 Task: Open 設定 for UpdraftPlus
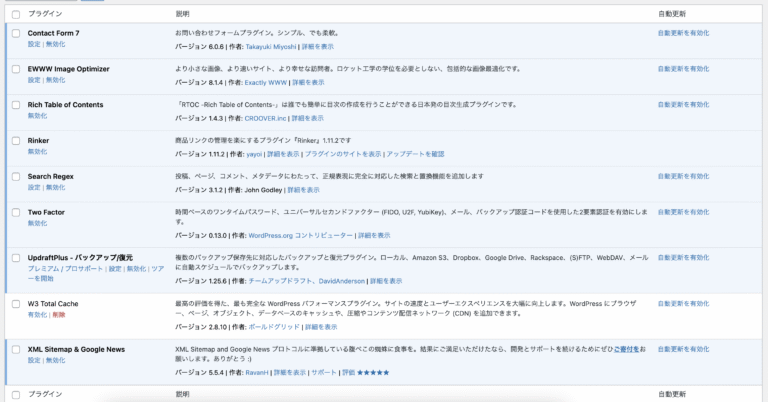coord(115,269)
